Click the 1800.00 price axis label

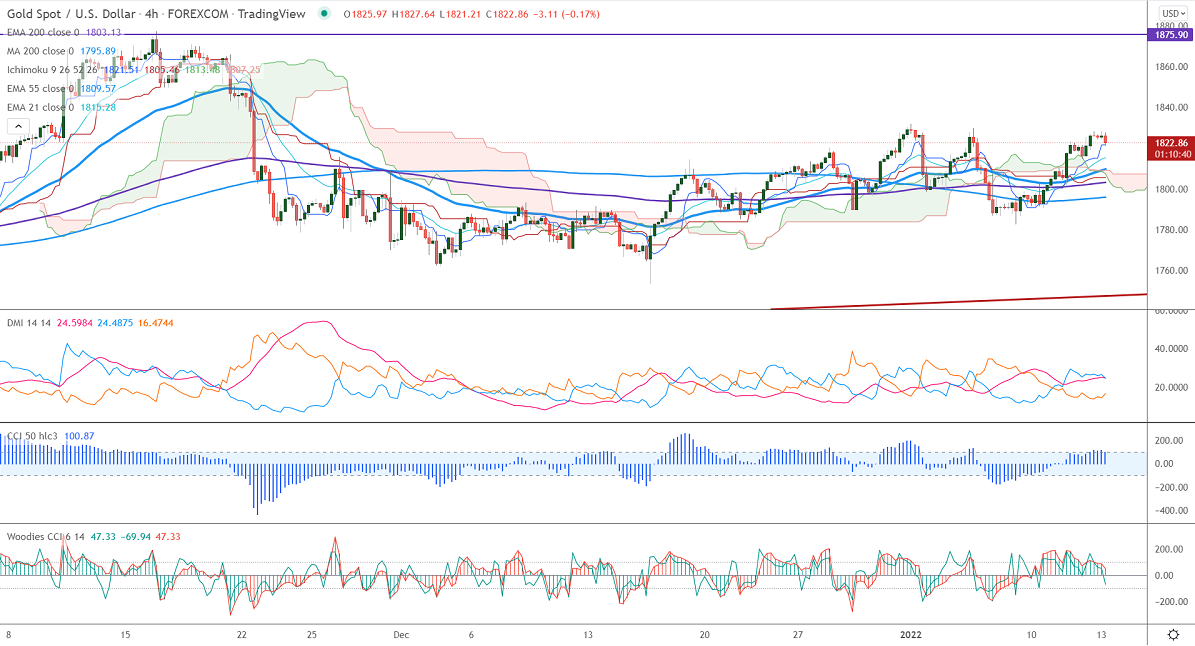pos(1171,189)
